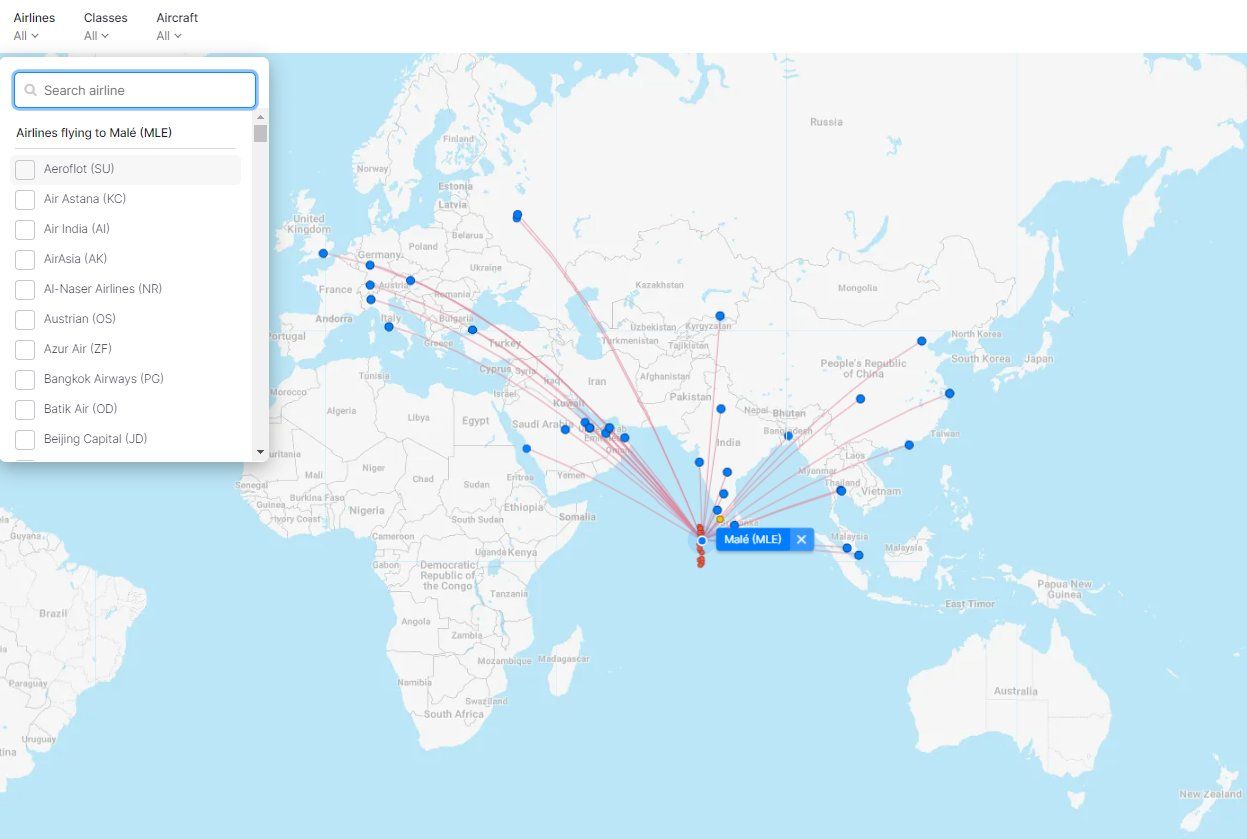Click the yellow airport marker near Sri Lanka

click(720, 519)
